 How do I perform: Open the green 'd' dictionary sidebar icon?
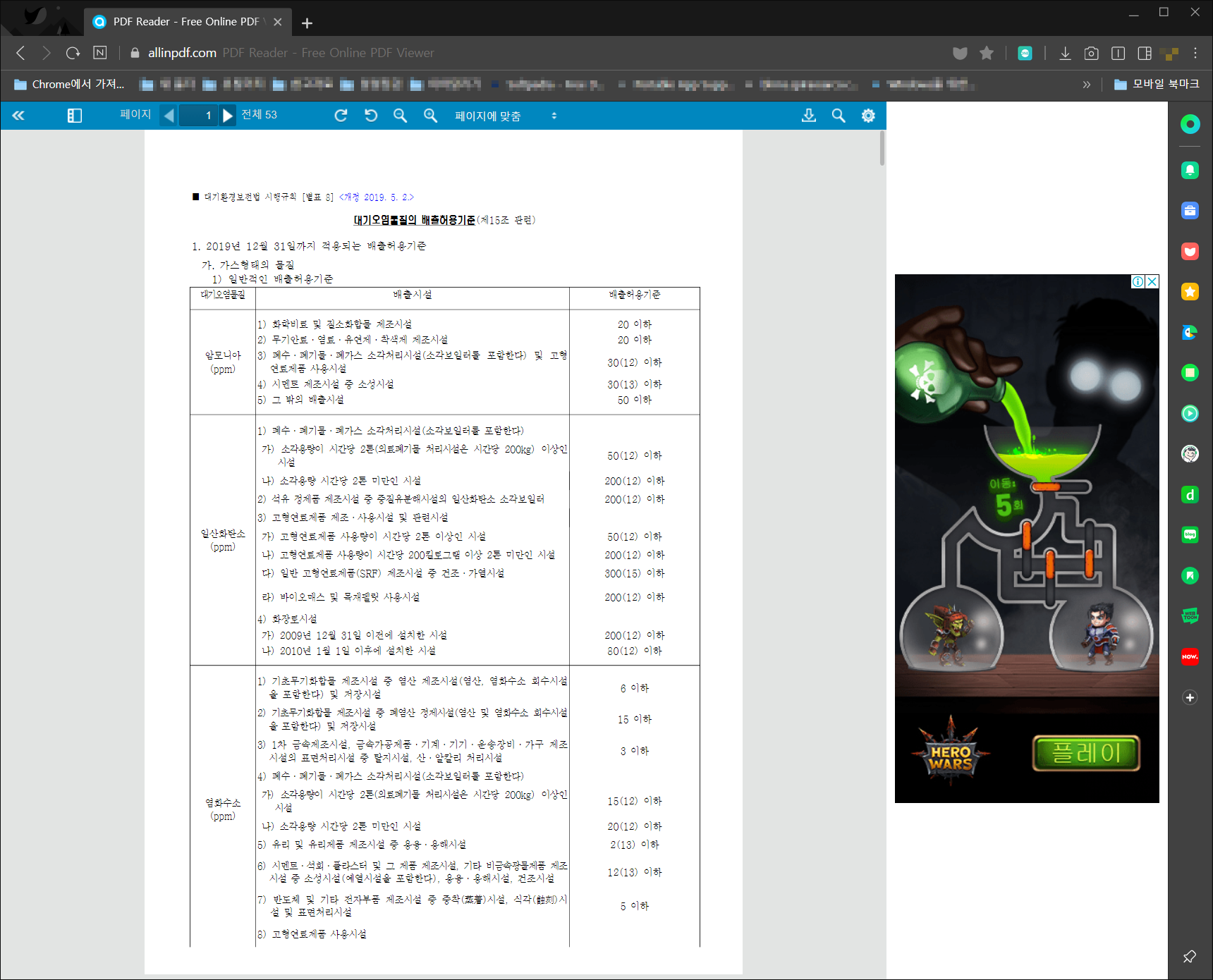[1190, 494]
